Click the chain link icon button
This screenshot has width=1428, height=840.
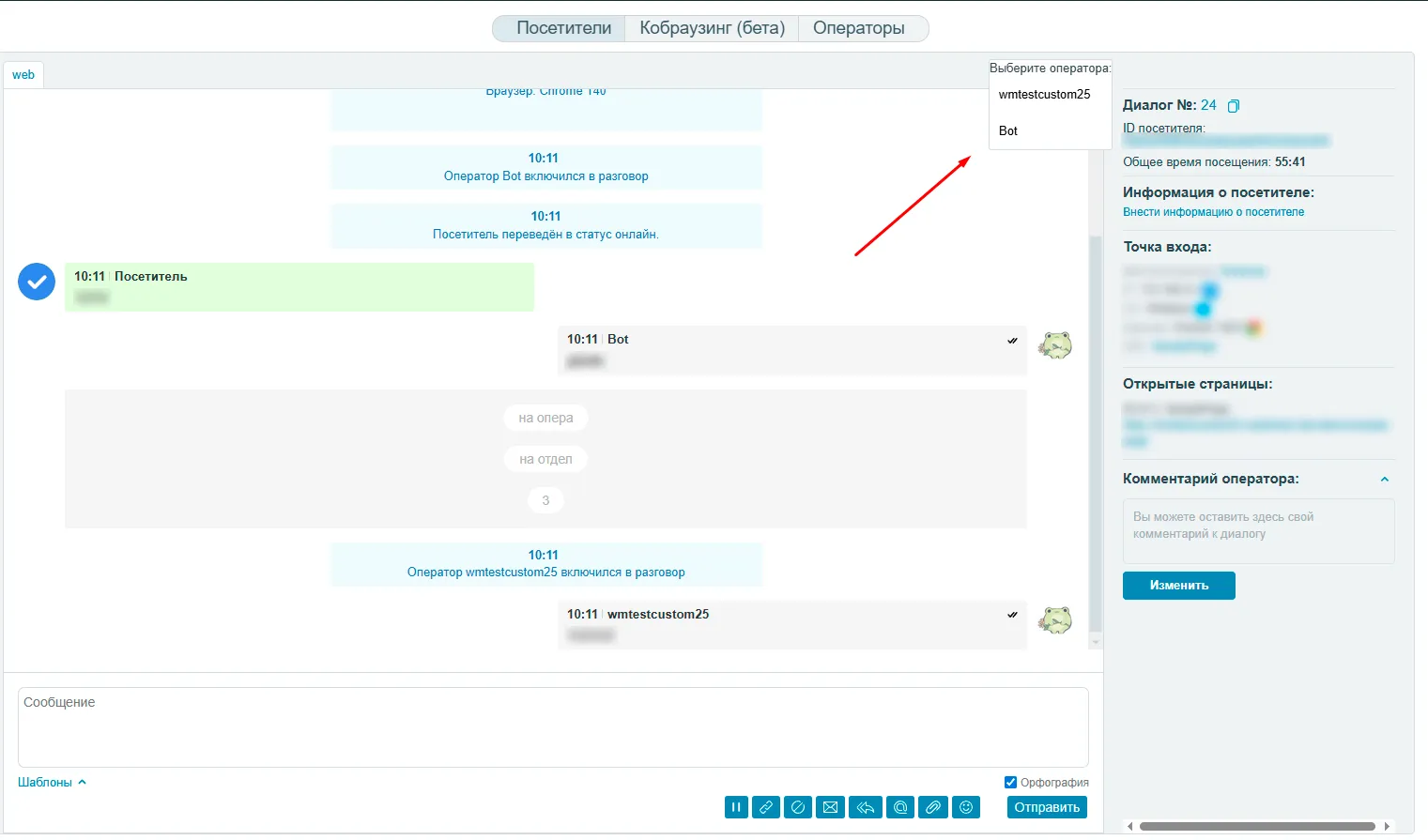[767, 807]
